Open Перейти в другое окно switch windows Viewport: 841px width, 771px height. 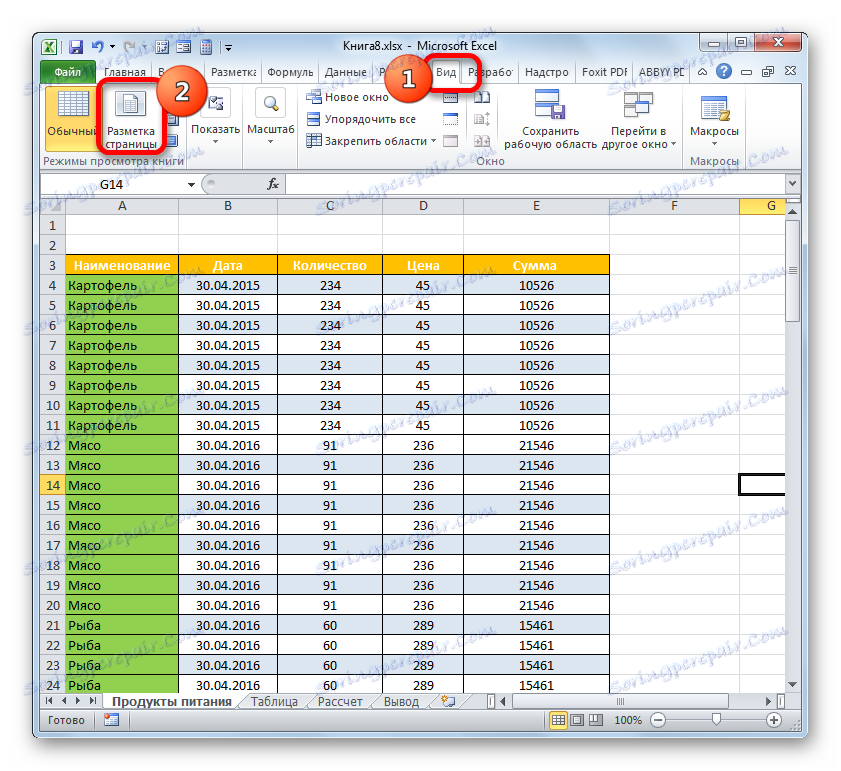coord(638,119)
